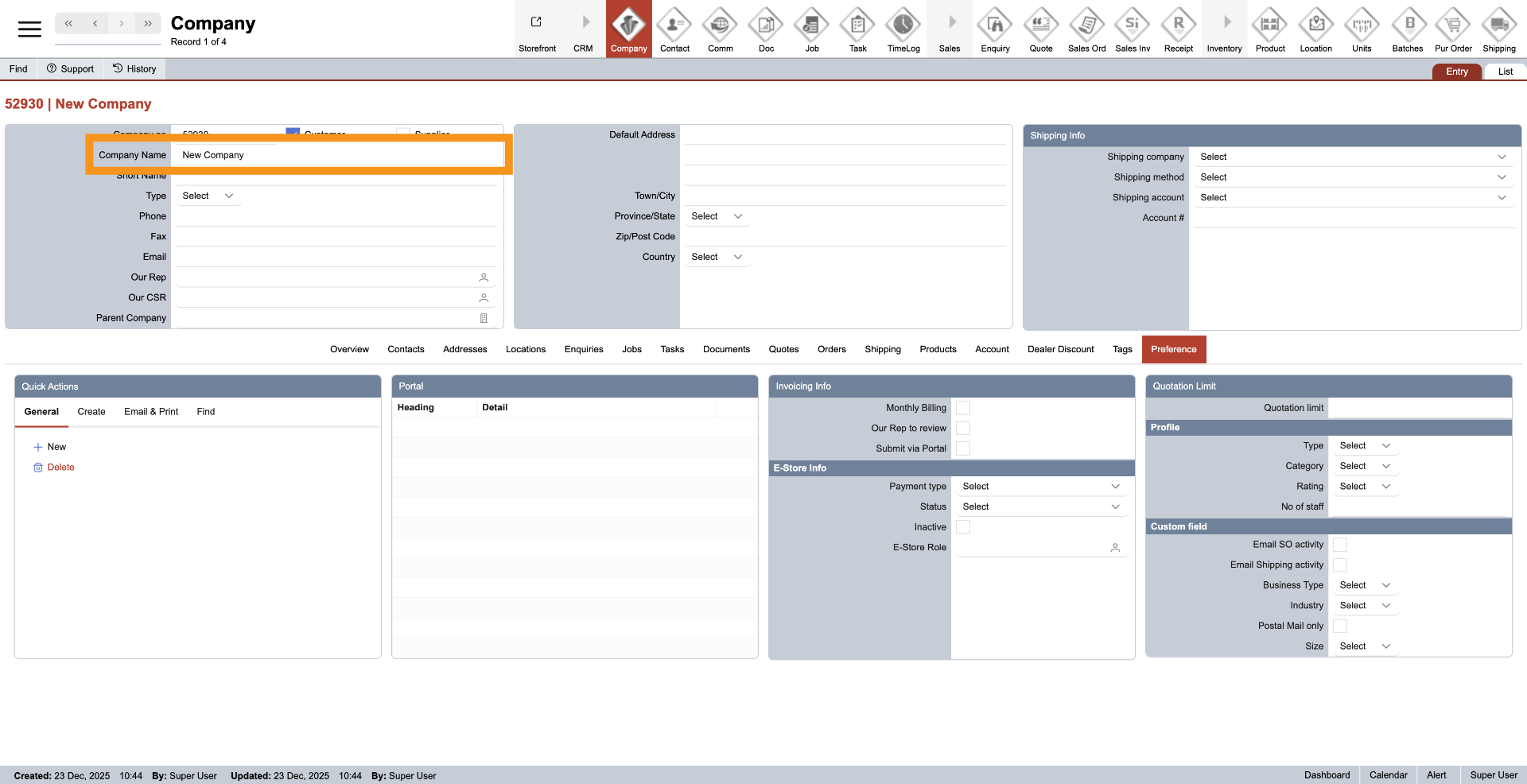Expand the Shipping company dropdown

[1350, 157]
